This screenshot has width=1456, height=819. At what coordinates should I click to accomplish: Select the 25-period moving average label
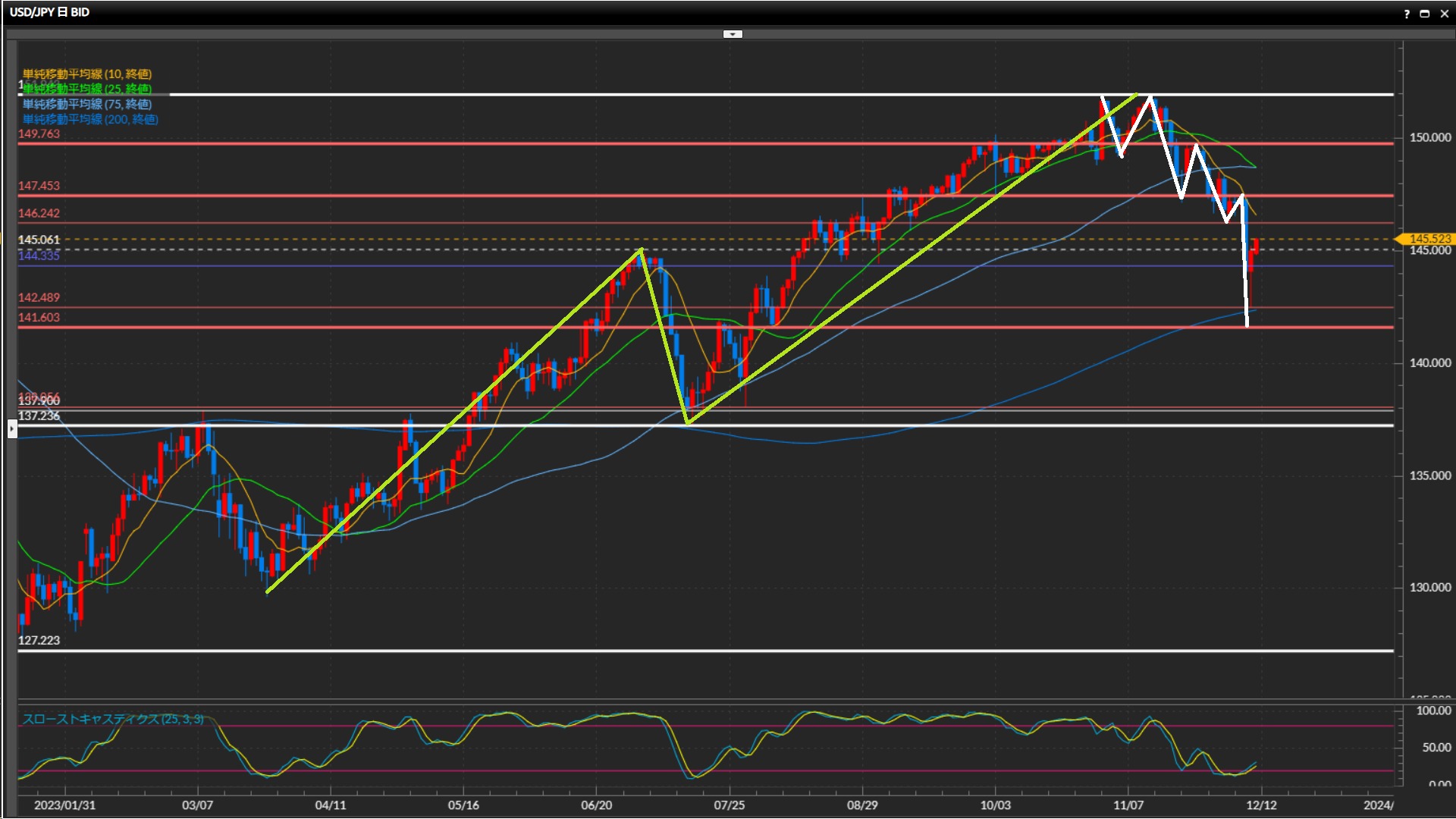coord(87,89)
